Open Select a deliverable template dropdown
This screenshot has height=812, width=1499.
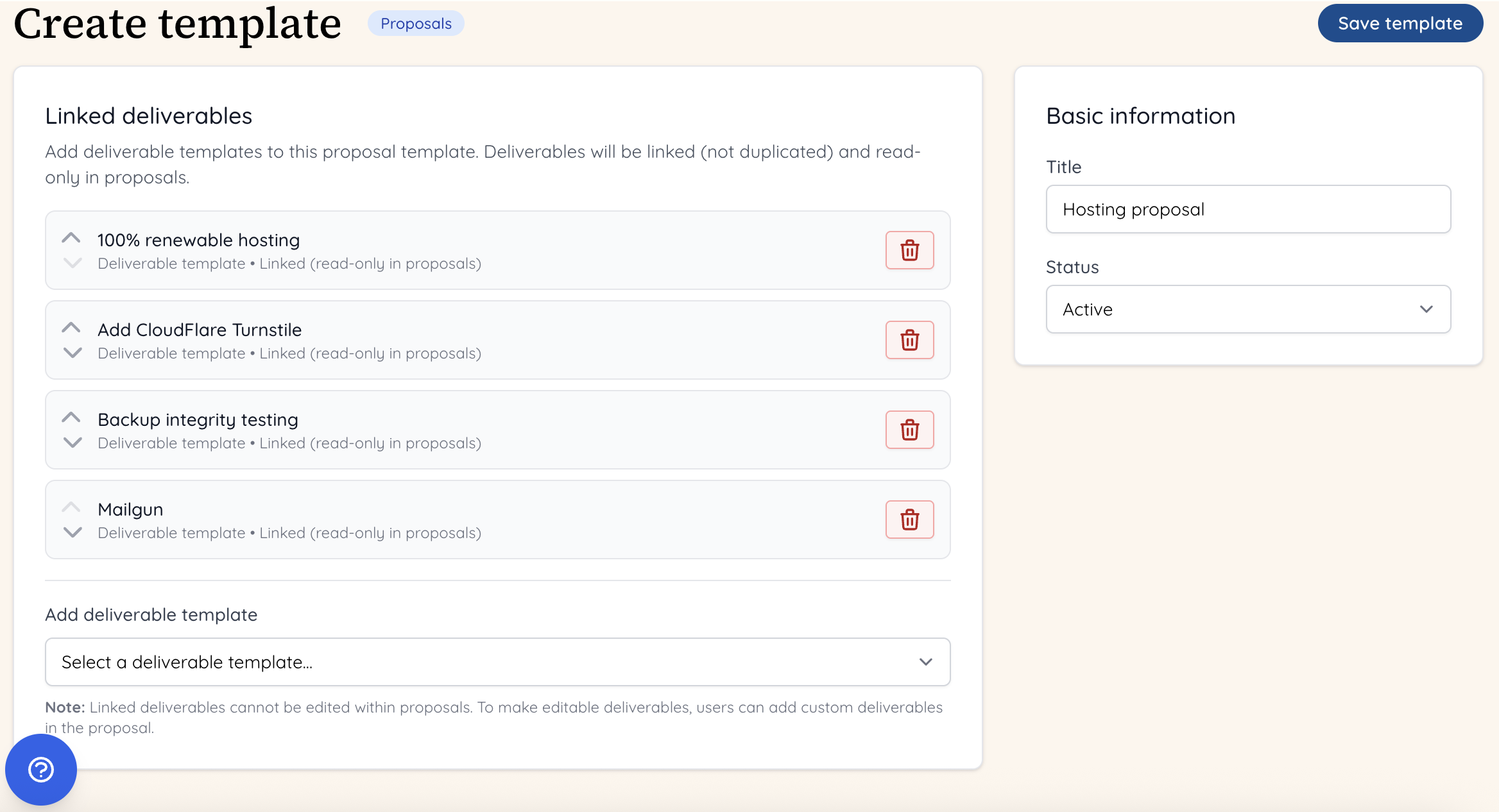tap(497, 662)
